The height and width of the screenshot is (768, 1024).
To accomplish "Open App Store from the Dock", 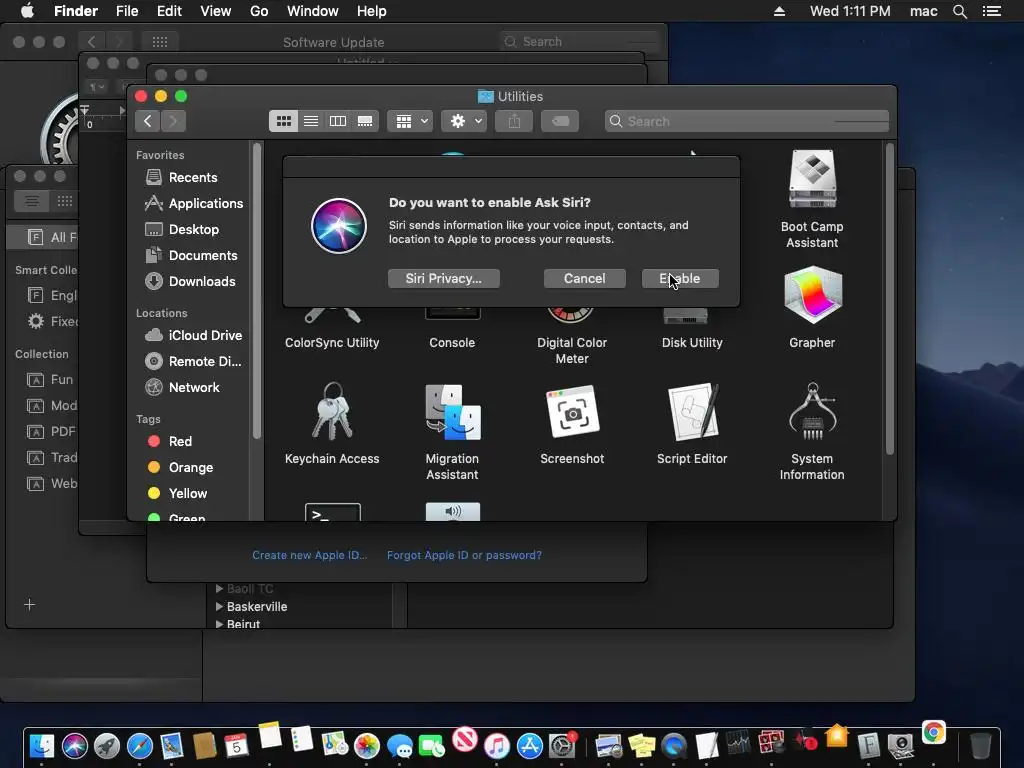I will [530, 745].
